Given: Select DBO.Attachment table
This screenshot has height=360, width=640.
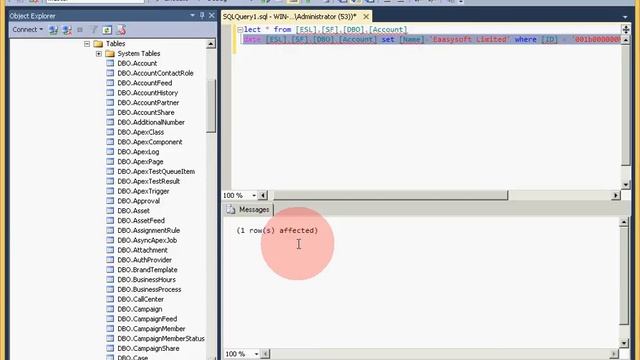Looking at the screenshot, I should coord(142,250).
